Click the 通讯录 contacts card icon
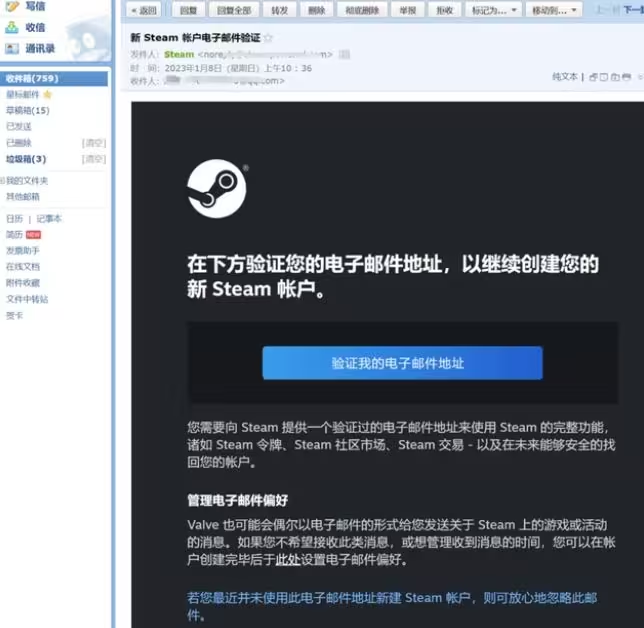Screen dimensions: 644x628 (x=12, y=48)
